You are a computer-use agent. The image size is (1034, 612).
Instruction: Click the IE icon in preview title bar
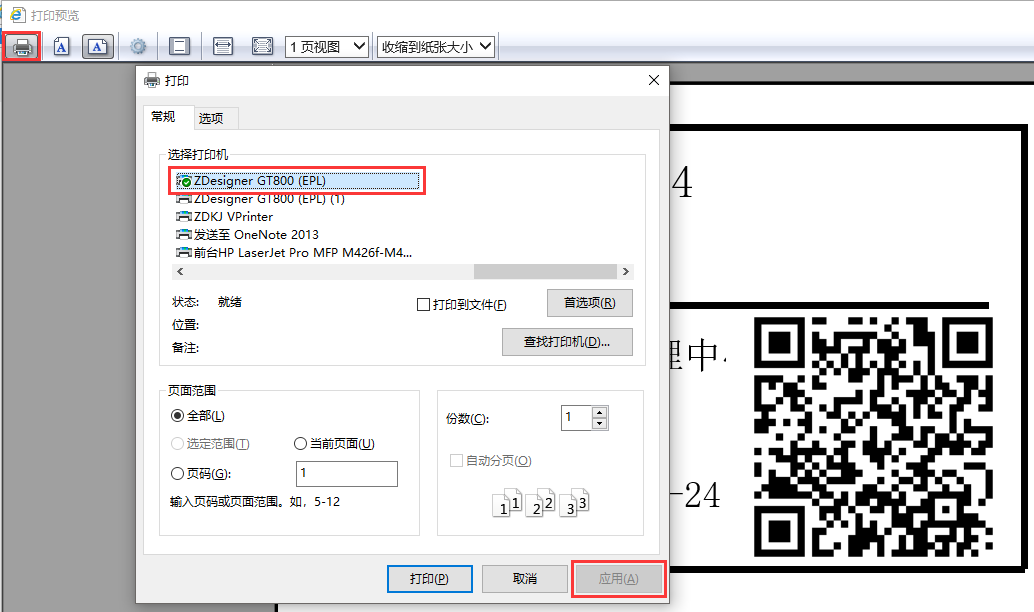[x=17, y=15]
